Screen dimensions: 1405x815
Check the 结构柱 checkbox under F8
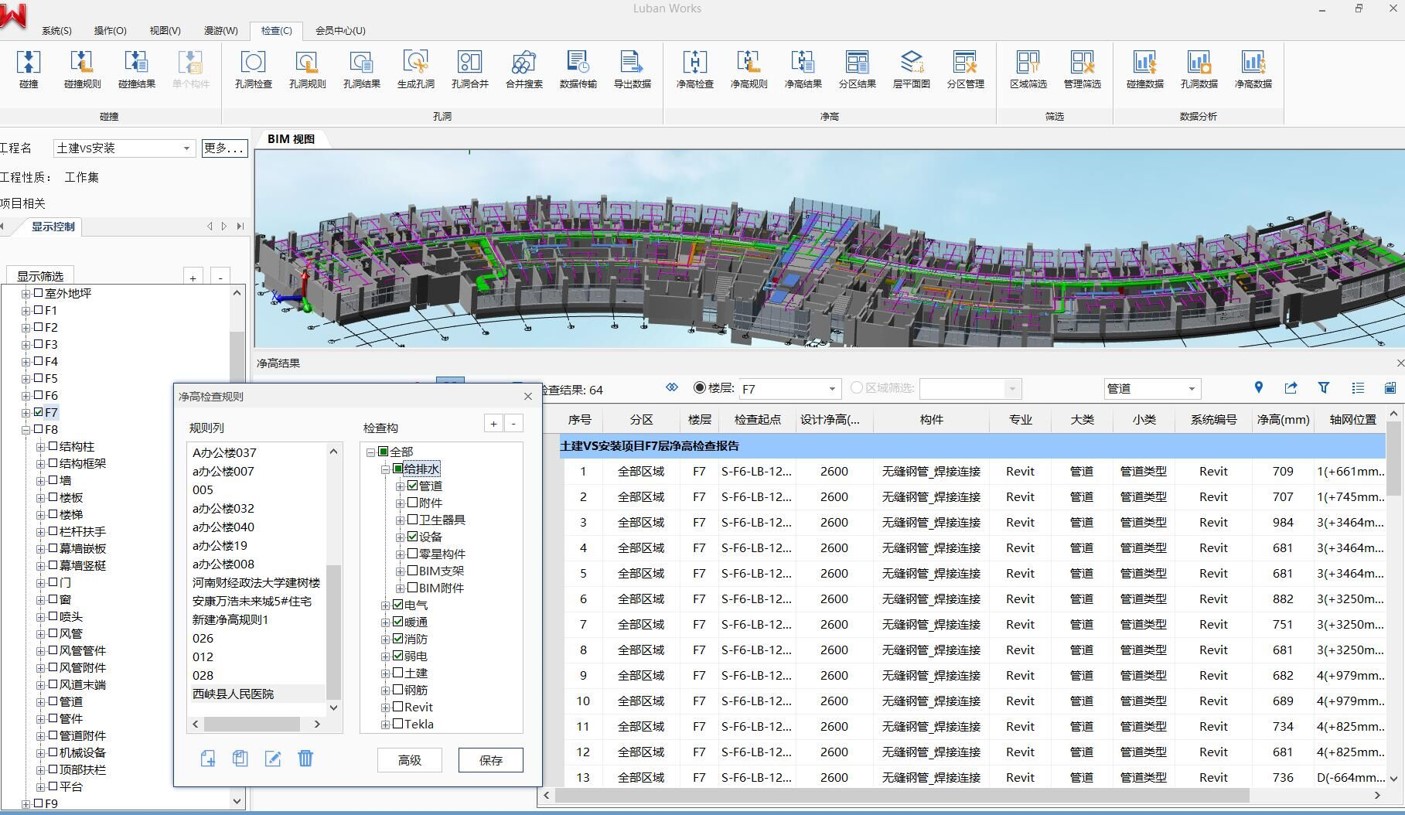click(x=54, y=446)
